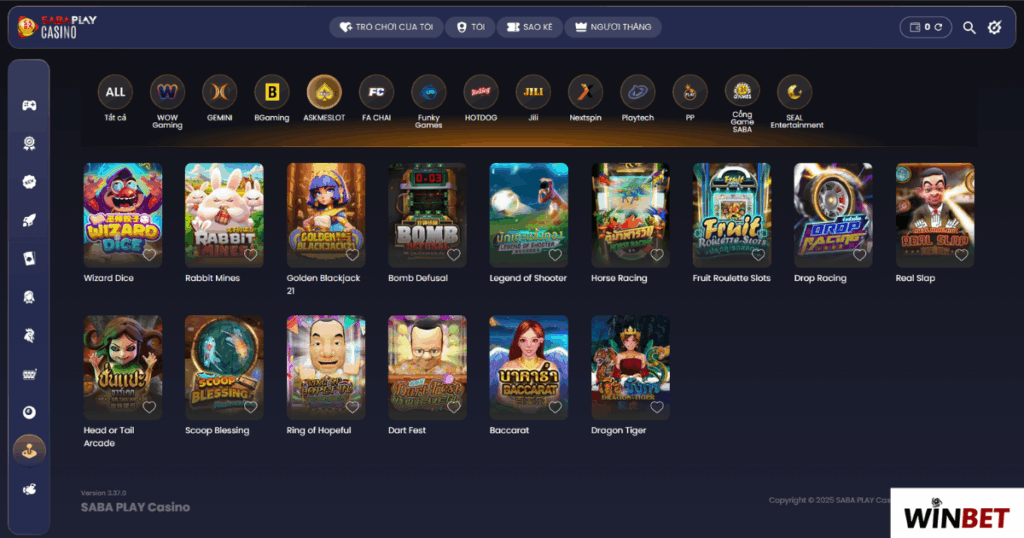Screen dimensions: 1024x538
Task: Favorite the Real Slap game
Action: click(x=961, y=255)
